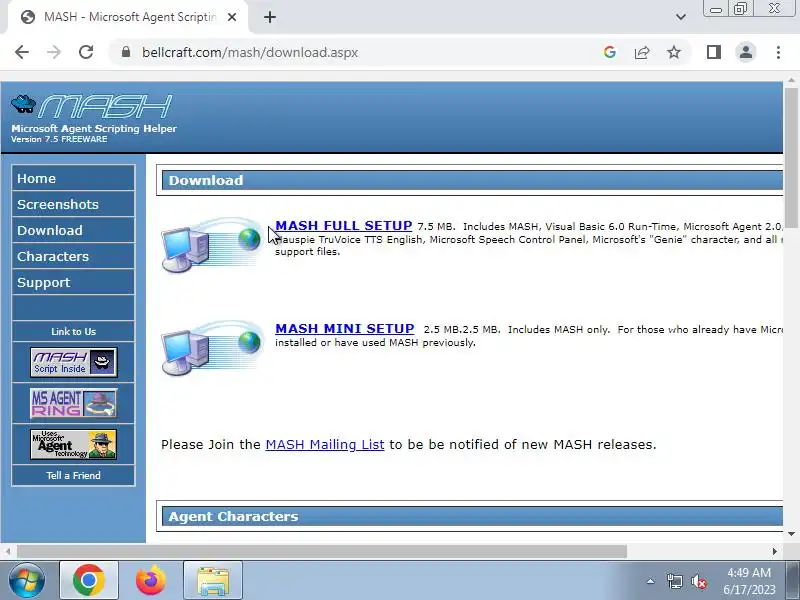Click Chrome icon in taskbar

coord(89,580)
